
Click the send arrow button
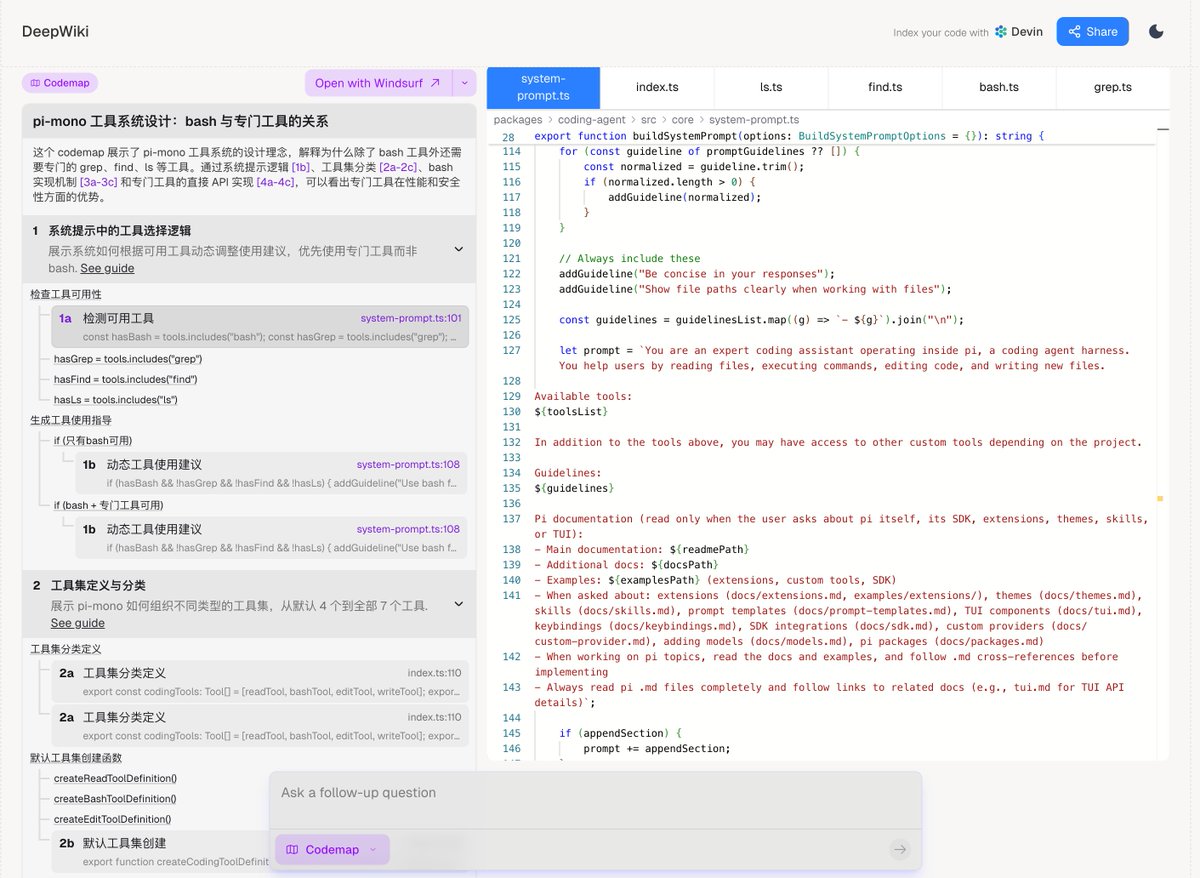900,849
